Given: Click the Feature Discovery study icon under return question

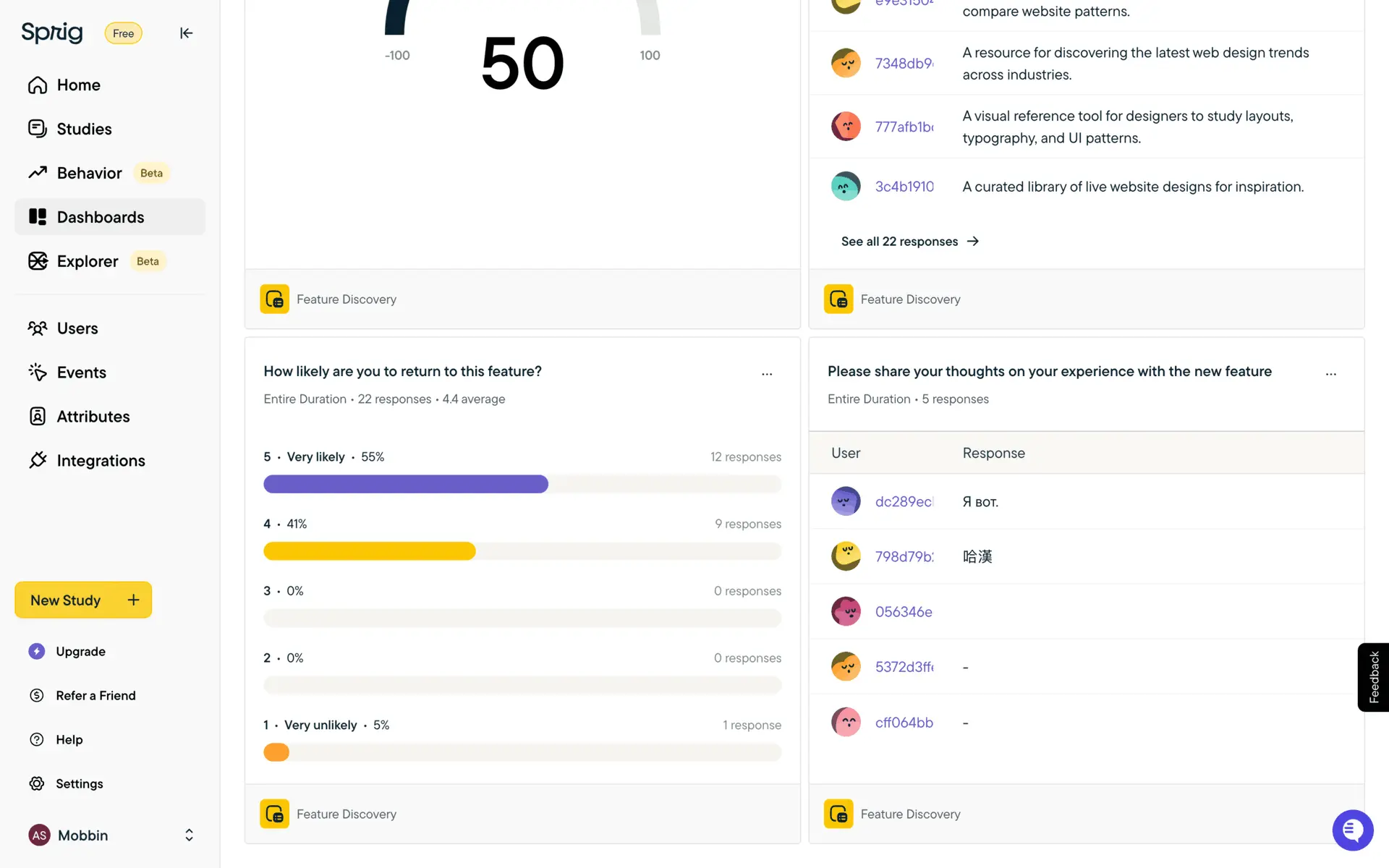Looking at the screenshot, I should coord(274,814).
